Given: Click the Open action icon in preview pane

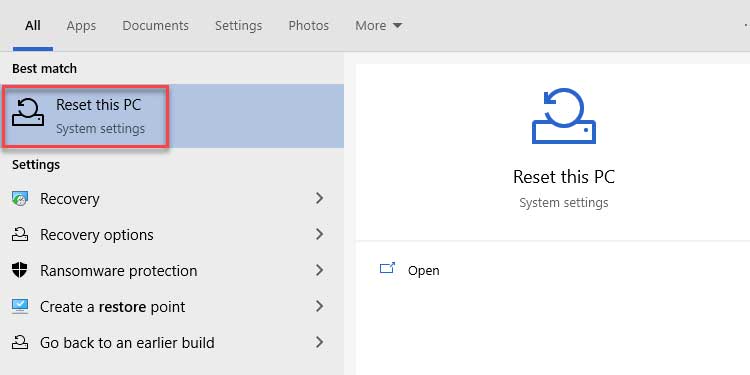Looking at the screenshot, I should [387, 268].
